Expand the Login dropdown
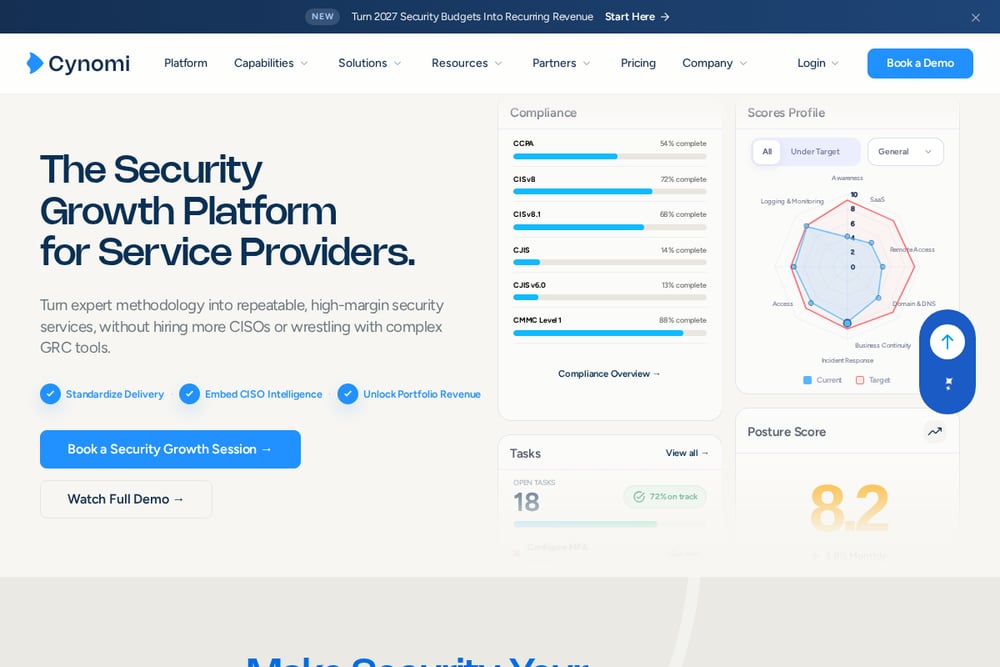The width and height of the screenshot is (1000, 667). click(x=818, y=63)
